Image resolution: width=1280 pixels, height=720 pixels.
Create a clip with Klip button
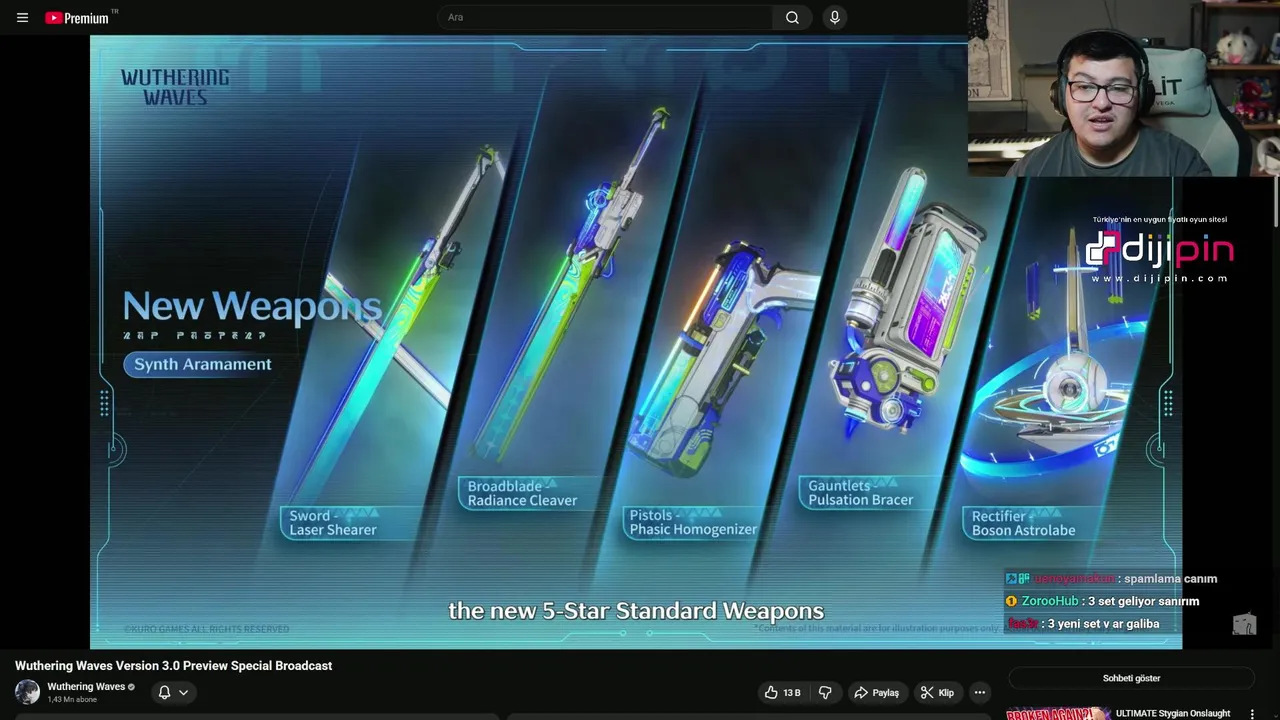click(938, 692)
